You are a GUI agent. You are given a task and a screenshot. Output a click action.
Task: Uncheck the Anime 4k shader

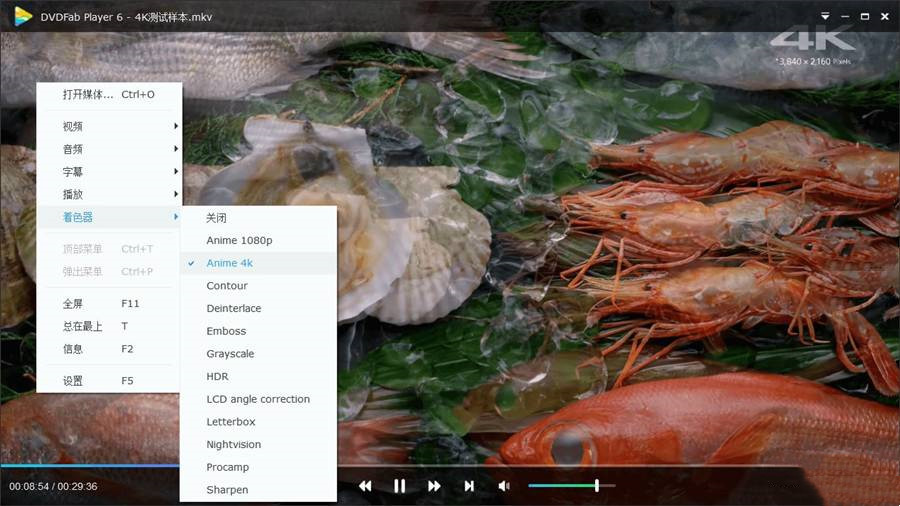tap(258, 263)
